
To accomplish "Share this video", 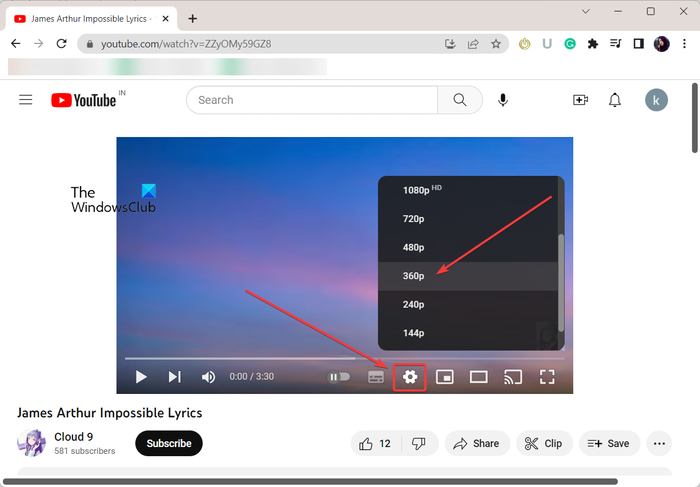I will [x=477, y=443].
